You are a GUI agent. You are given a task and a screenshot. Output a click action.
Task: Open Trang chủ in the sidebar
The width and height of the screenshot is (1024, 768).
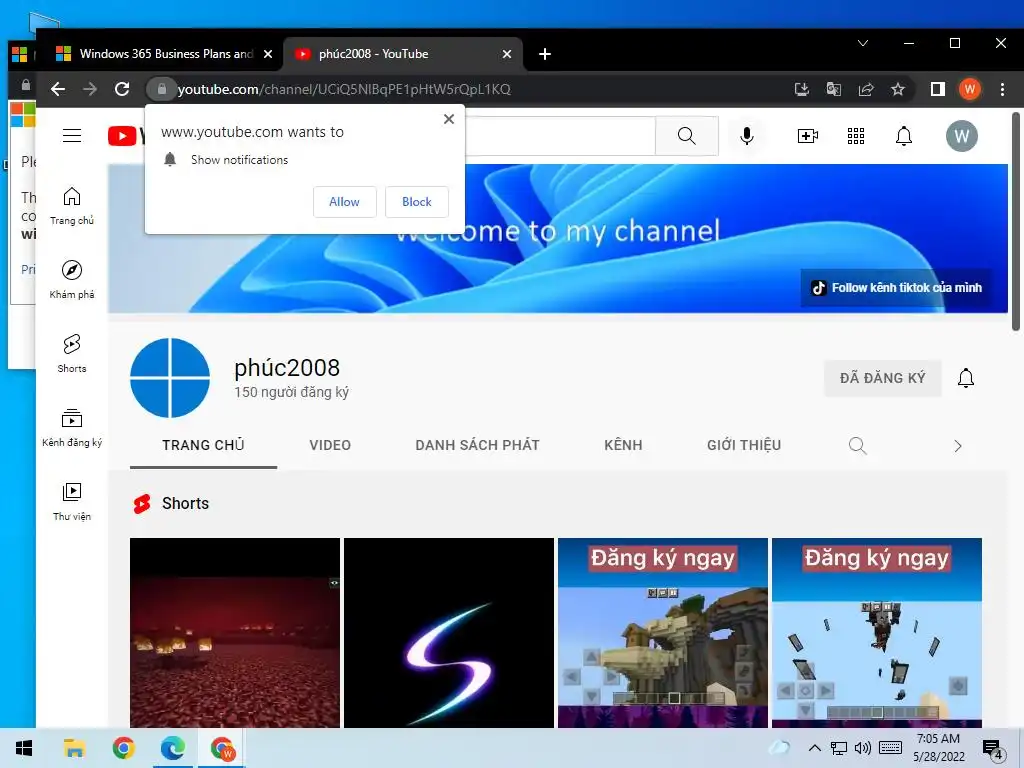[72, 206]
